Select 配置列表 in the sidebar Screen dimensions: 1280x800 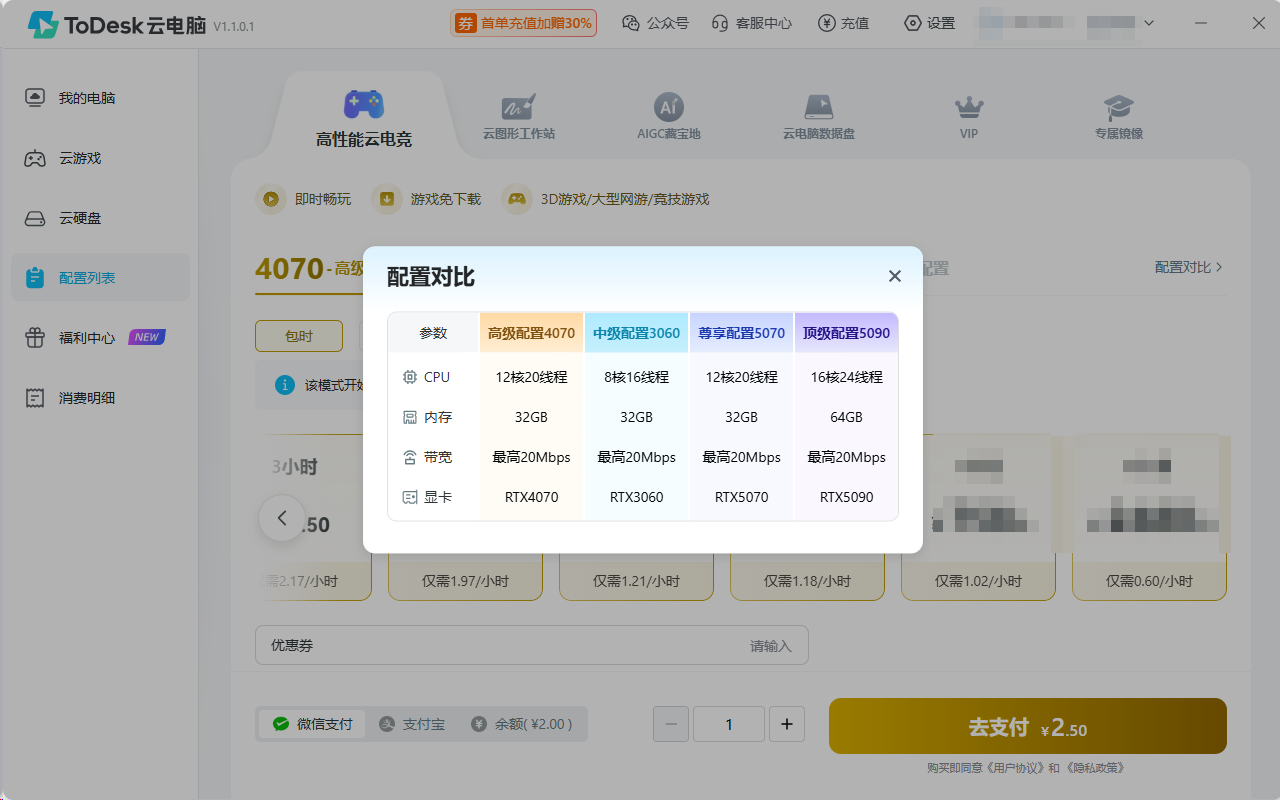[x=100, y=277]
